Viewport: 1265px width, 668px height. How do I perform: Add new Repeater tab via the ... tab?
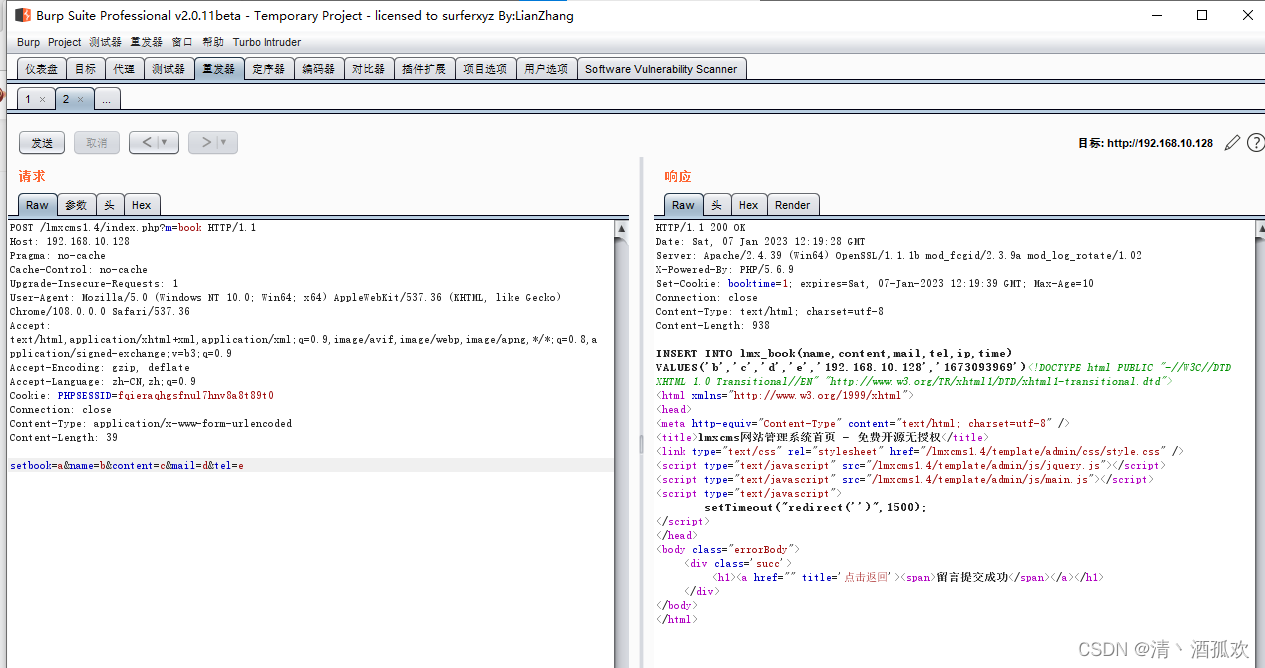pos(106,99)
